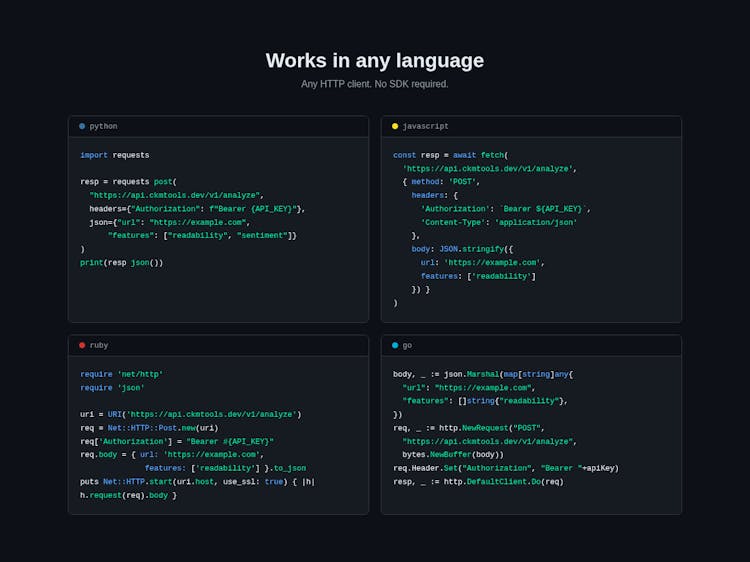The height and width of the screenshot is (562, 750).
Task: Select the ruby code block label
Action: click(99, 345)
